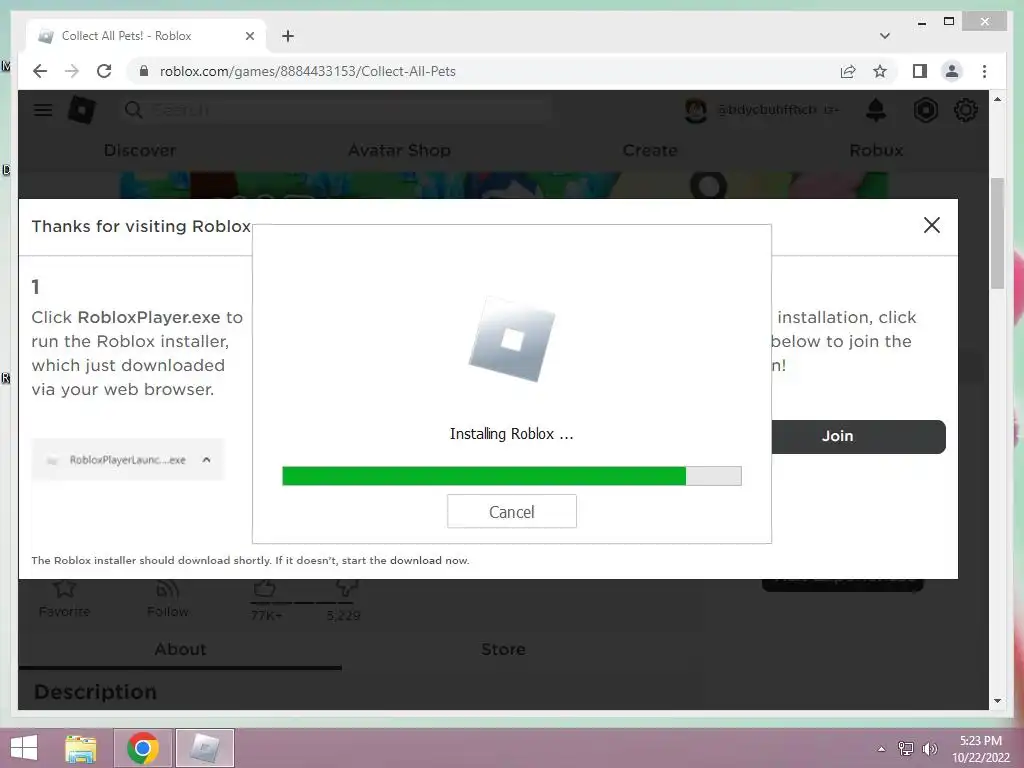
Task: Bookmark this page with the star
Action: (x=880, y=71)
